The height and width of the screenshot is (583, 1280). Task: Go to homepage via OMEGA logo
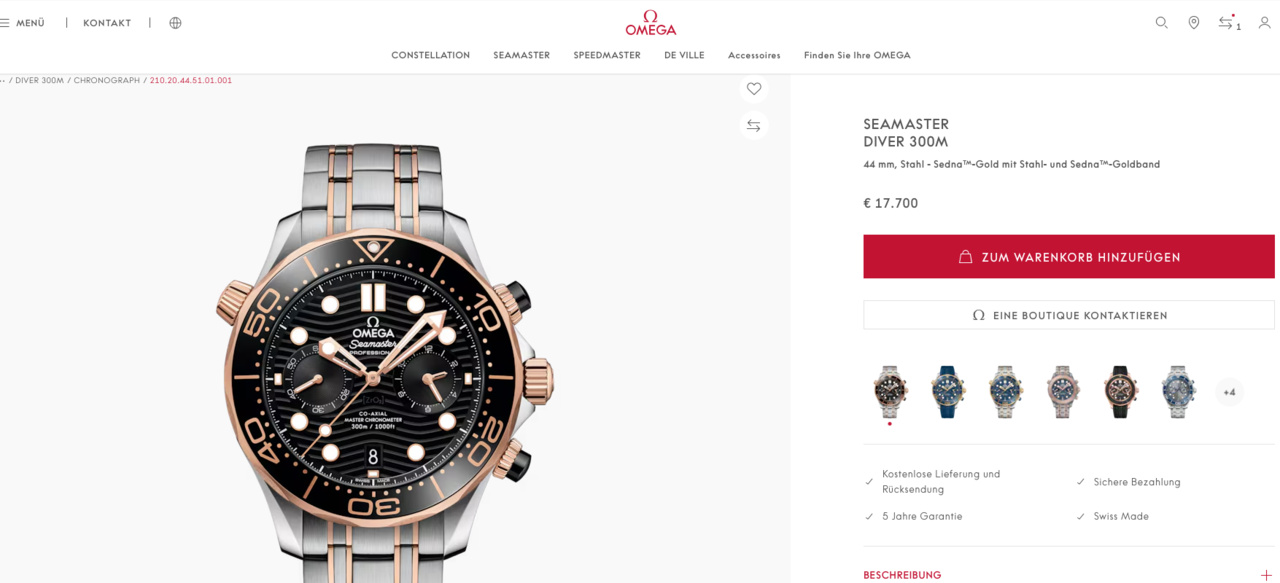pyautogui.click(x=651, y=22)
